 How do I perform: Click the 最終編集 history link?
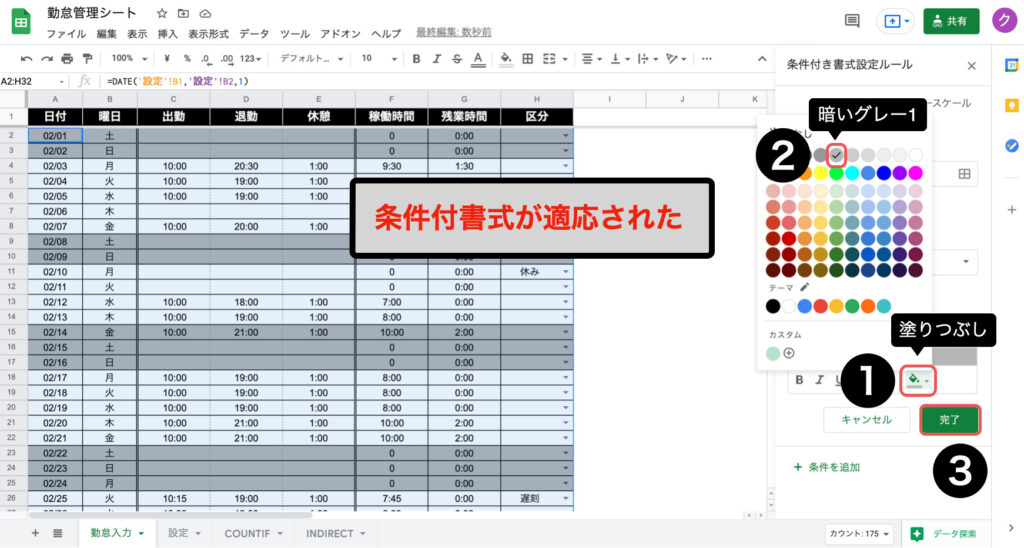(453, 33)
